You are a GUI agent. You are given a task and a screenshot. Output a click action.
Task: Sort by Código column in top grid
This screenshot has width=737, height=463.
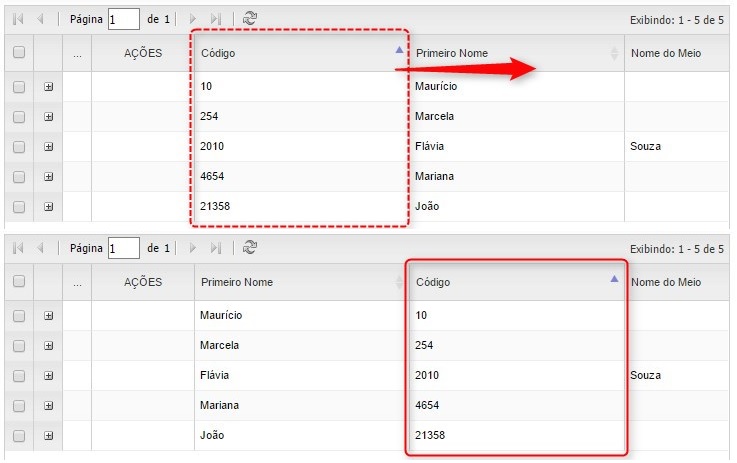coord(290,53)
